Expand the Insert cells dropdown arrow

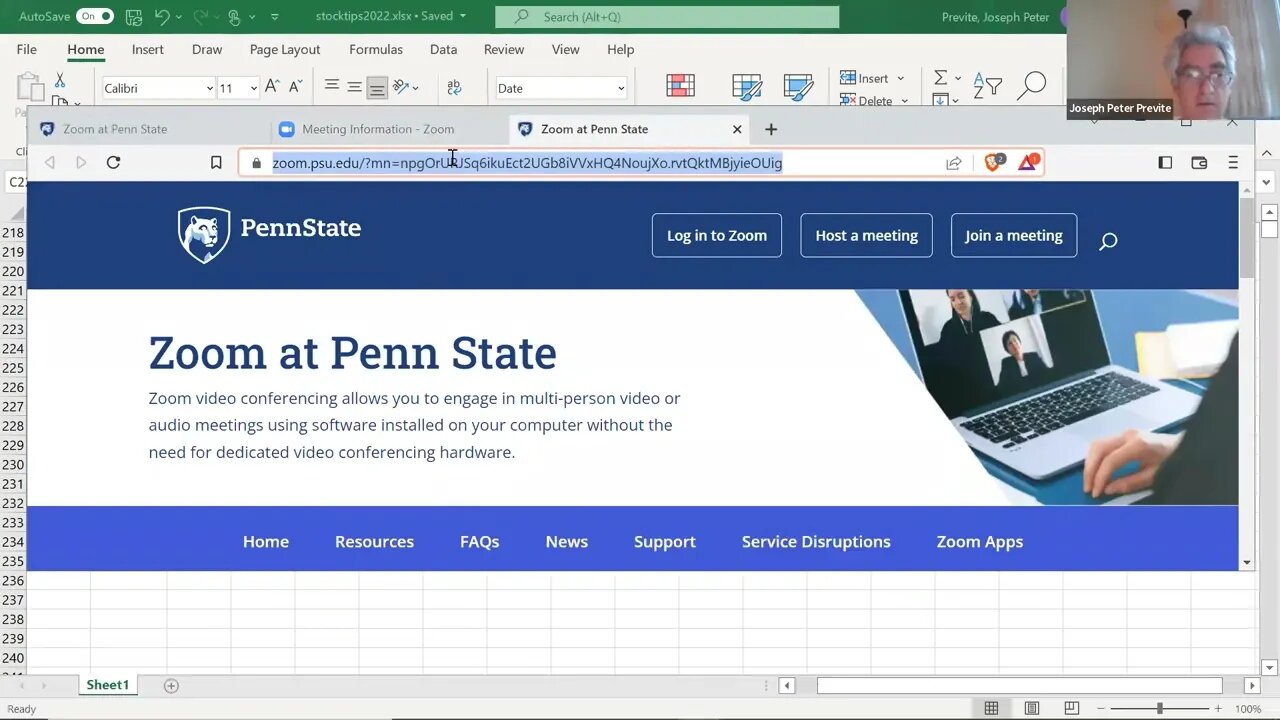click(x=900, y=78)
